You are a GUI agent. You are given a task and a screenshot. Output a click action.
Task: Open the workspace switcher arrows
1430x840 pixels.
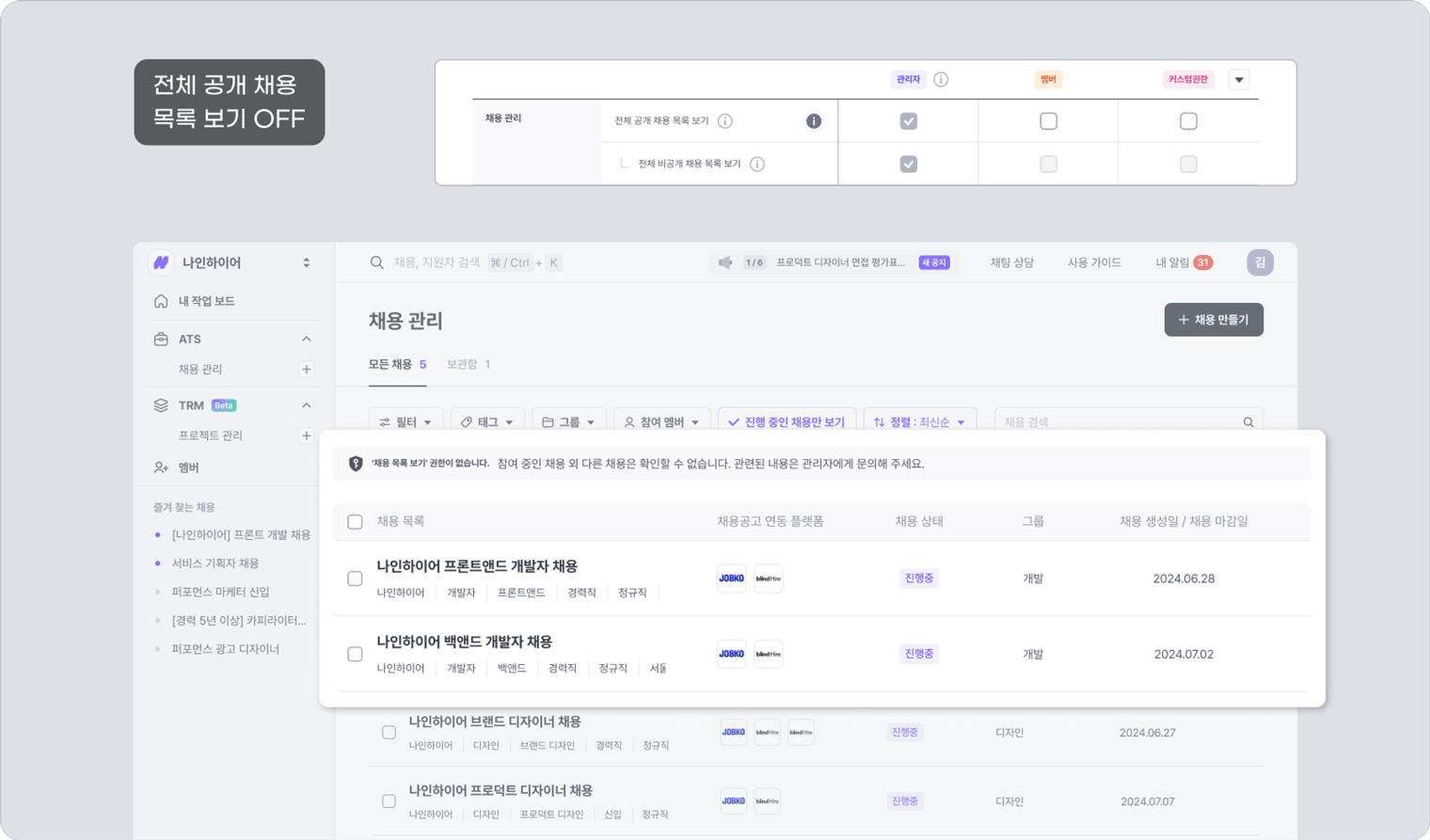[307, 262]
